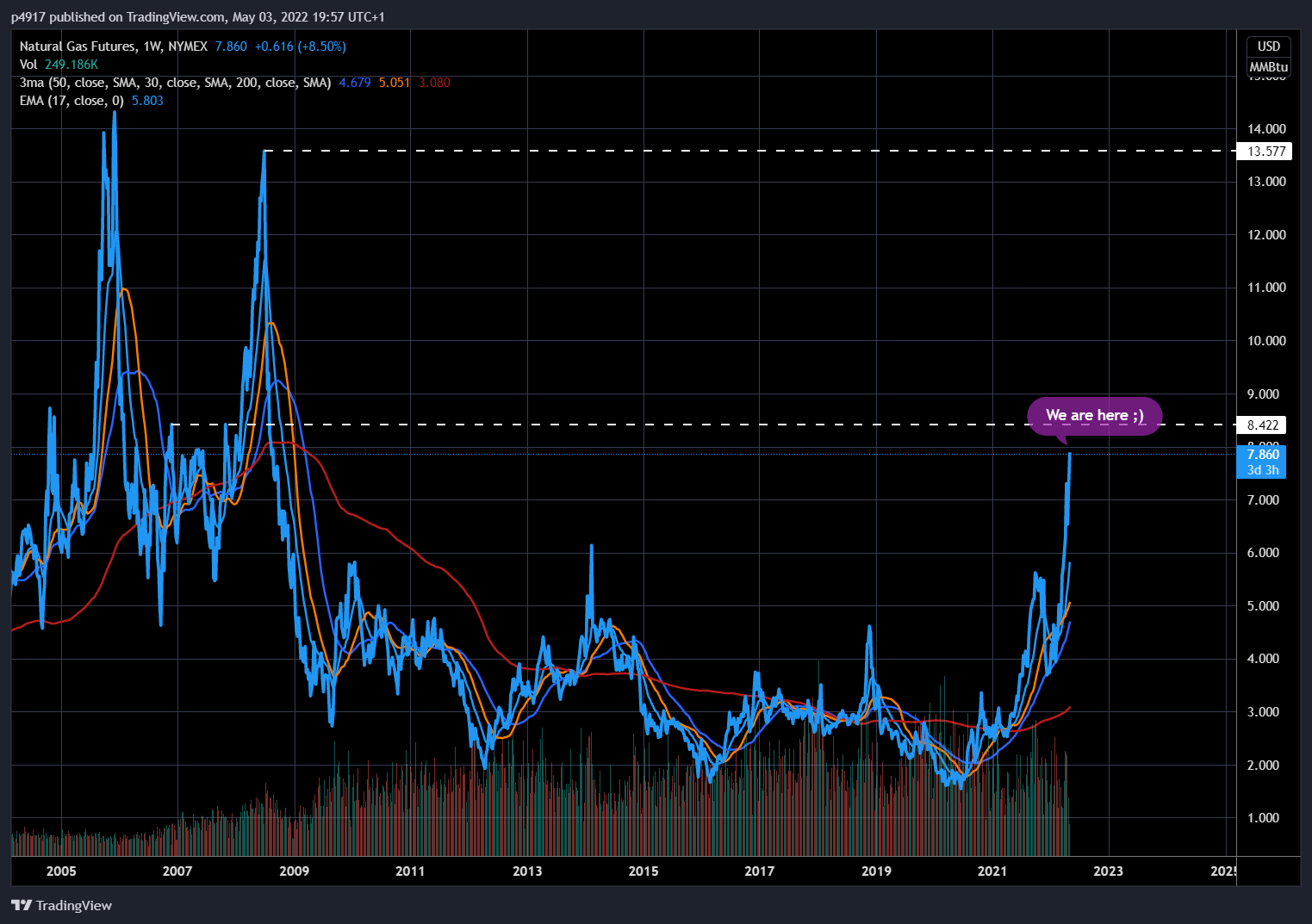This screenshot has width=1312, height=924.
Task: Click the 3d 3h countdown label
Action: pyautogui.click(x=1263, y=470)
